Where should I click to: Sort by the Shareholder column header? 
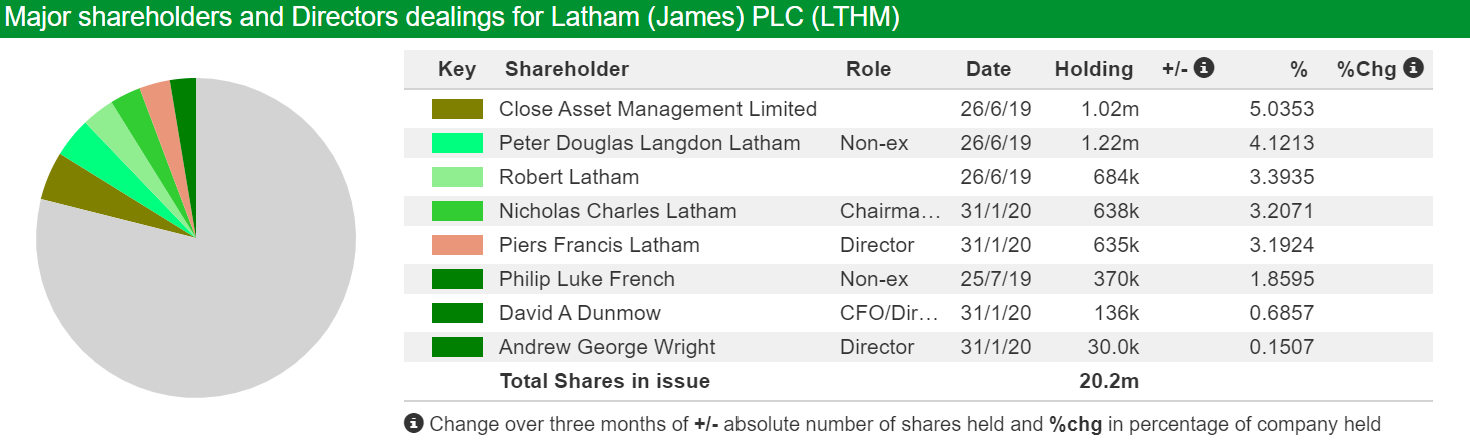[567, 69]
